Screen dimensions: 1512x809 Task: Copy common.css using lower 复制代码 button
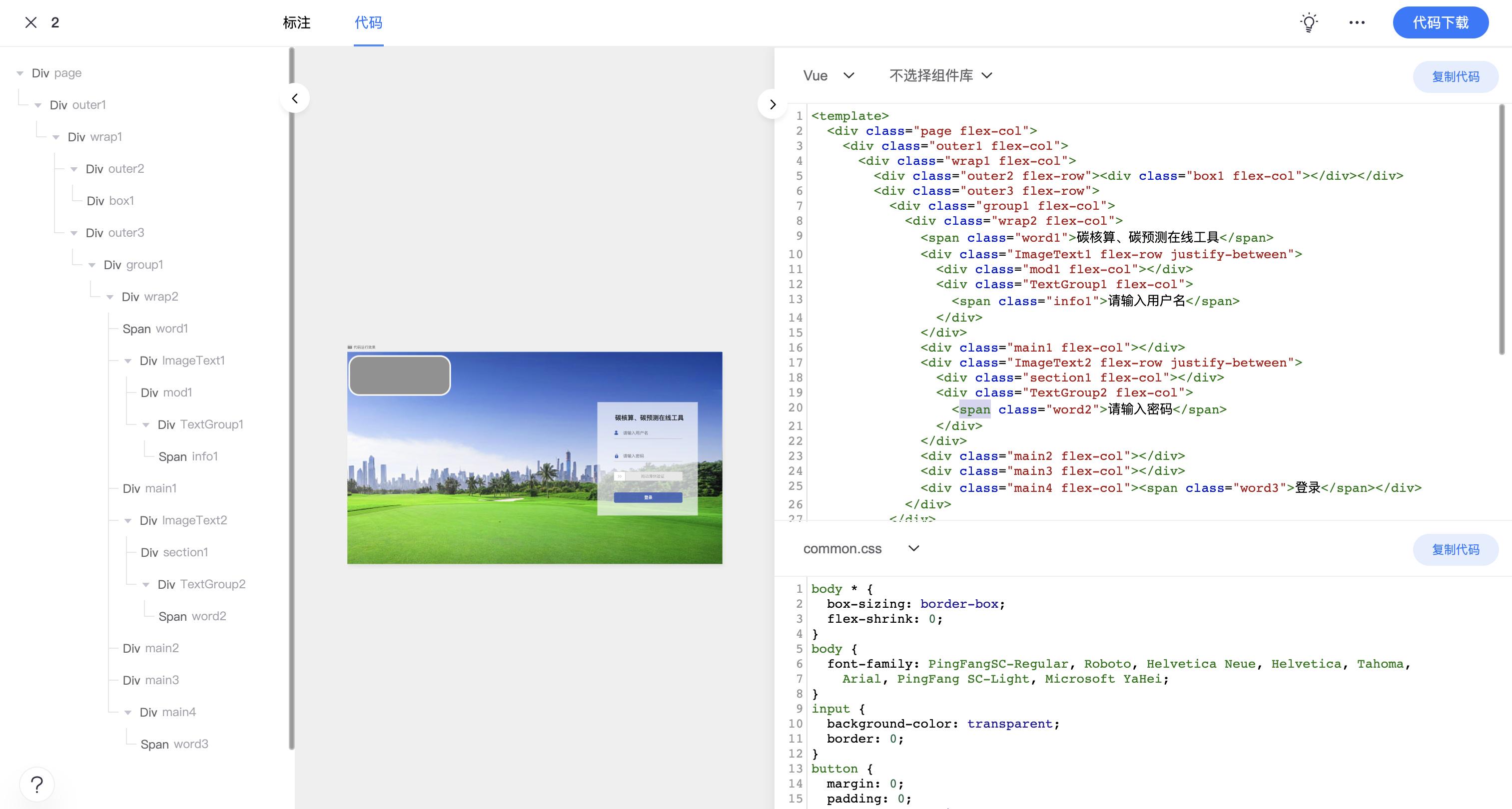[1455, 550]
